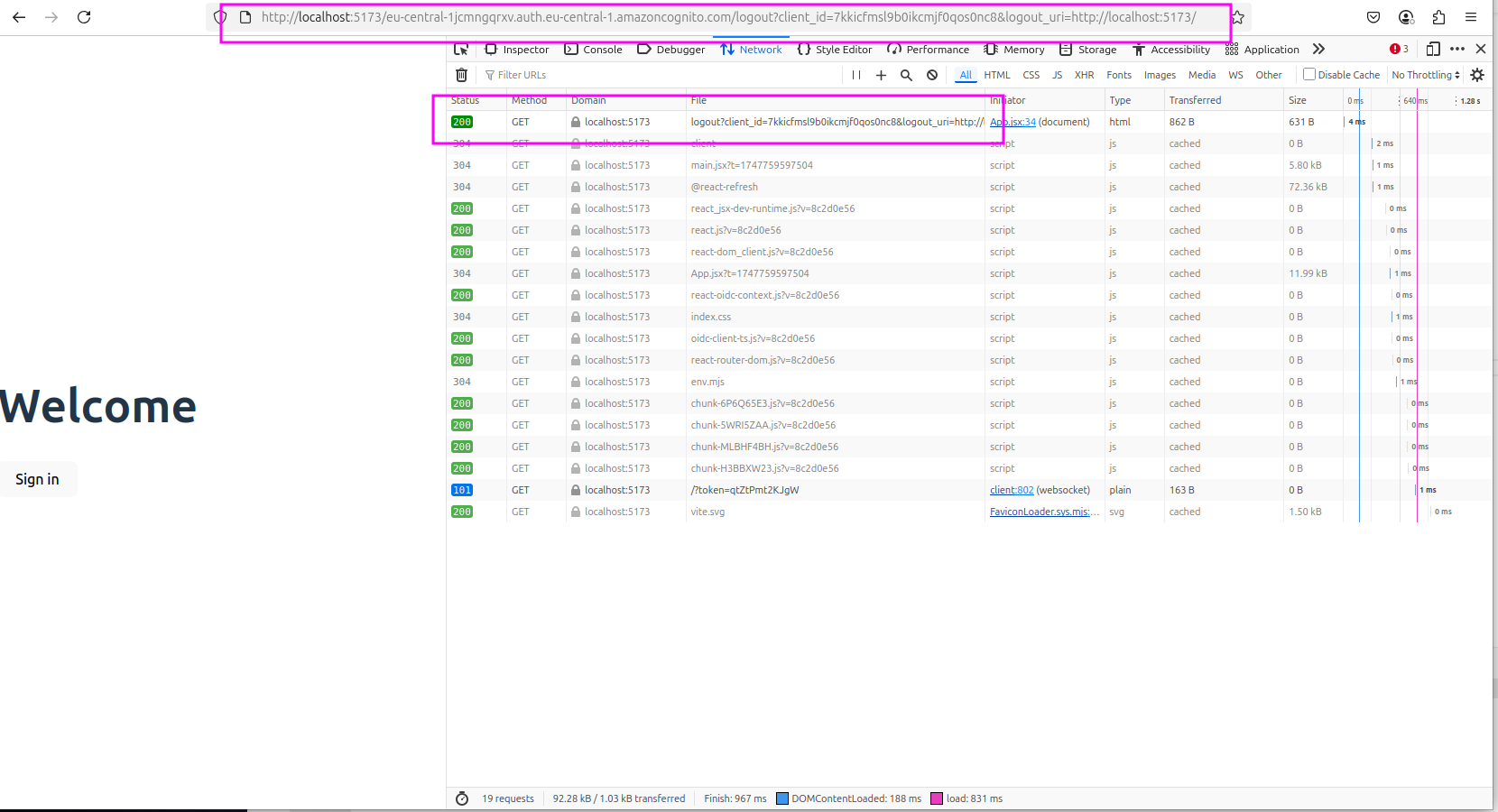Viewport: 1498px width, 812px height.
Task: Pause network recording
Action: tap(856, 75)
